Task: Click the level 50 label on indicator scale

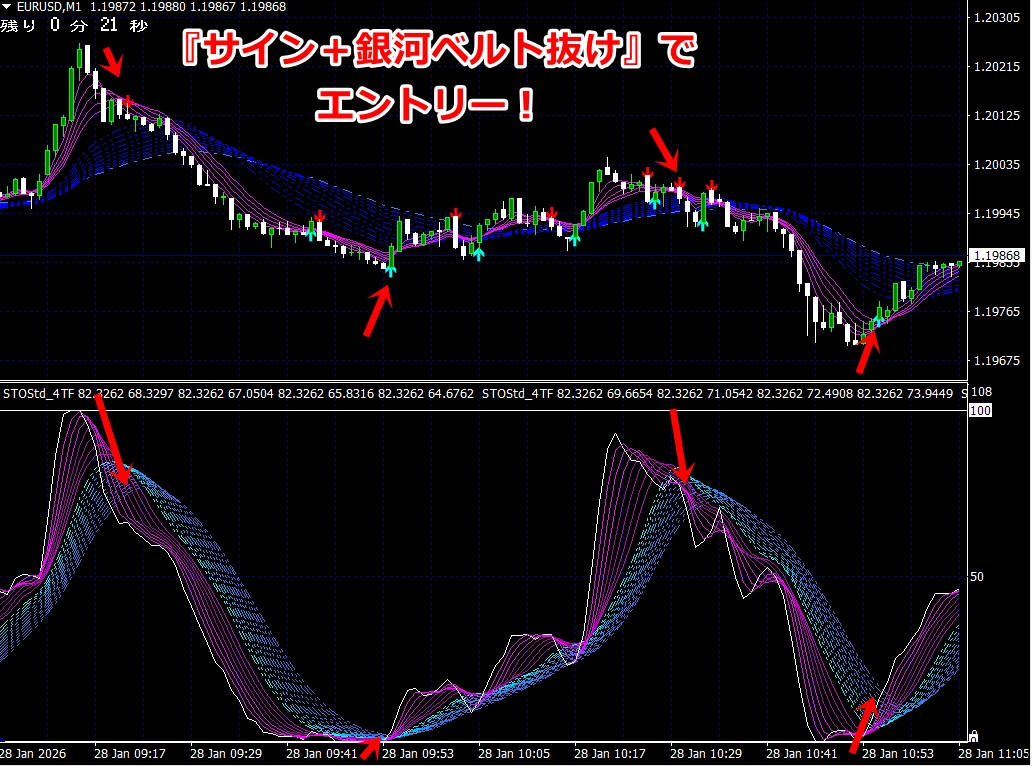Action: click(x=978, y=577)
